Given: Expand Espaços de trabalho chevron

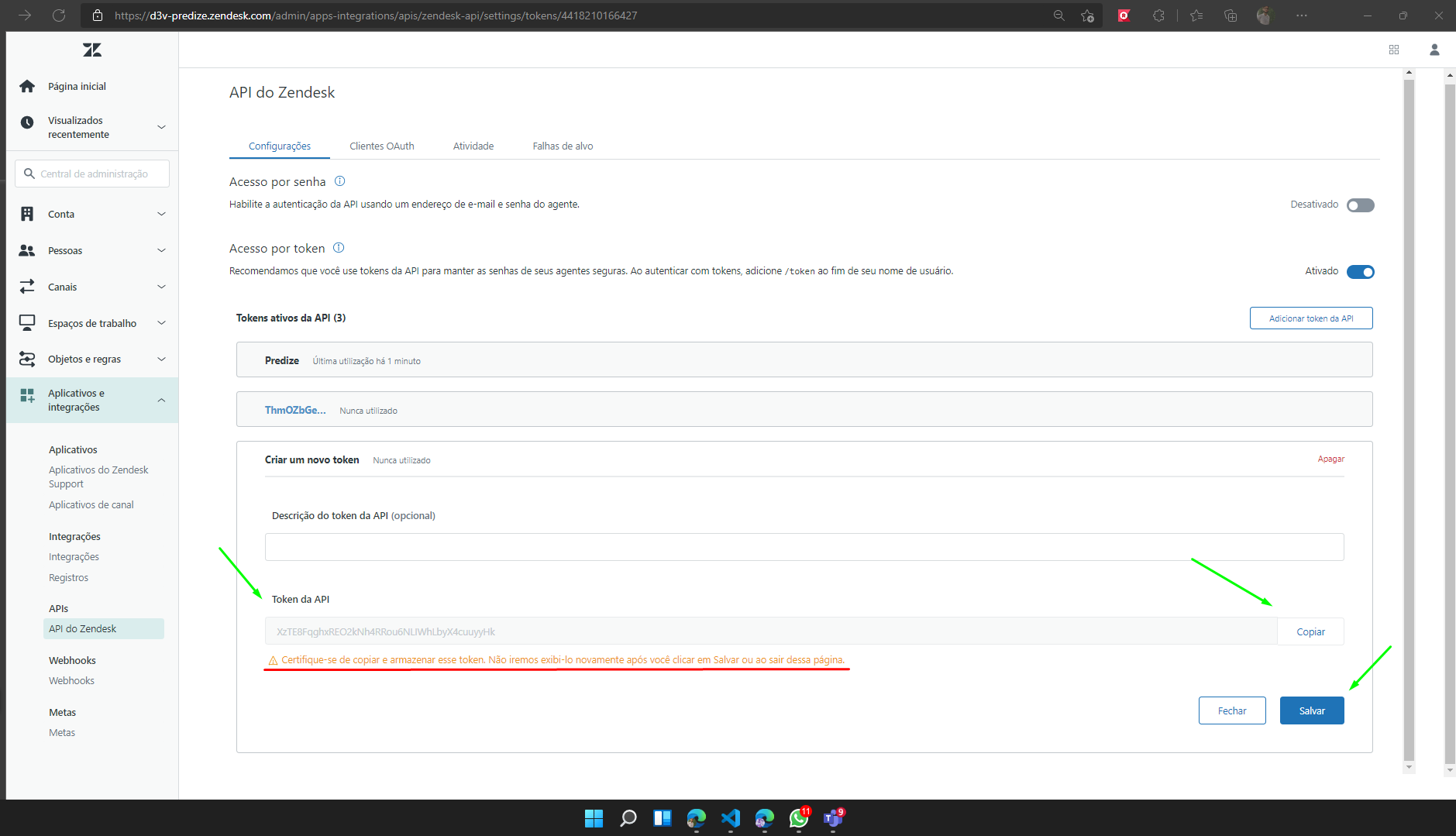Looking at the screenshot, I should pyautogui.click(x=161, y=323).
